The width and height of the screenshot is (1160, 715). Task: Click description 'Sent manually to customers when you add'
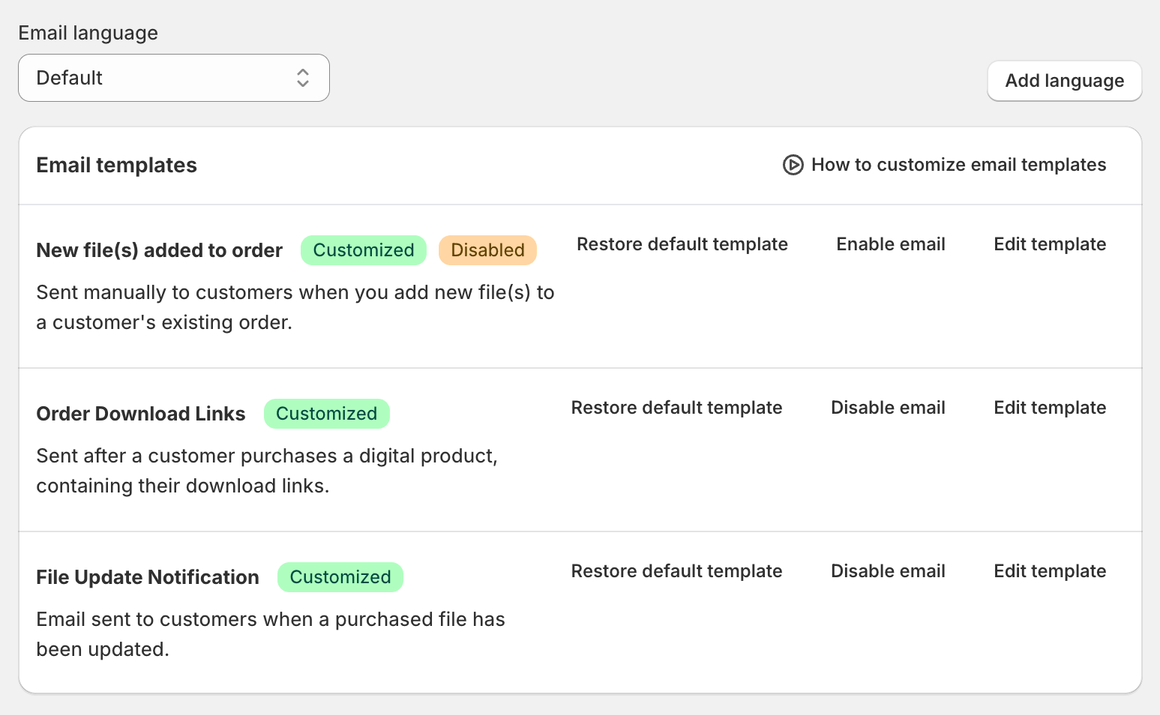click(x=295, y=307)
